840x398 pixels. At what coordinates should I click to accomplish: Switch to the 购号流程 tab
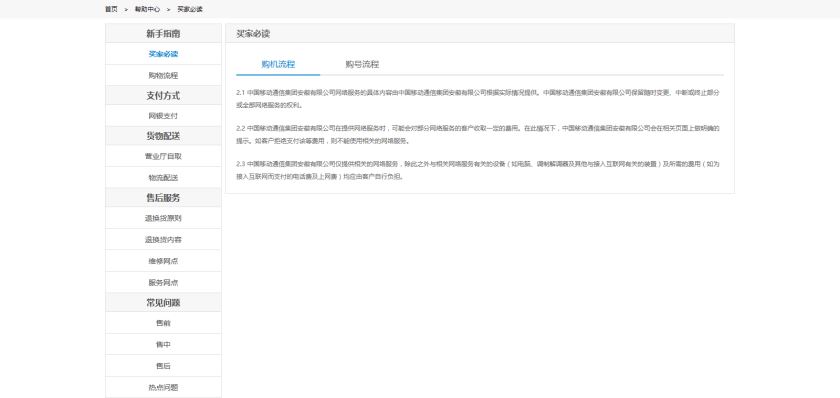[x=362, y=64]
